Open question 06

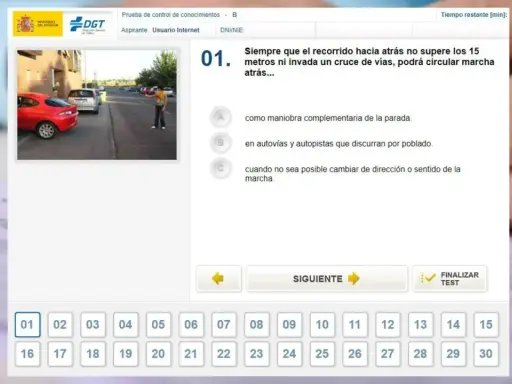pos(191,324)
